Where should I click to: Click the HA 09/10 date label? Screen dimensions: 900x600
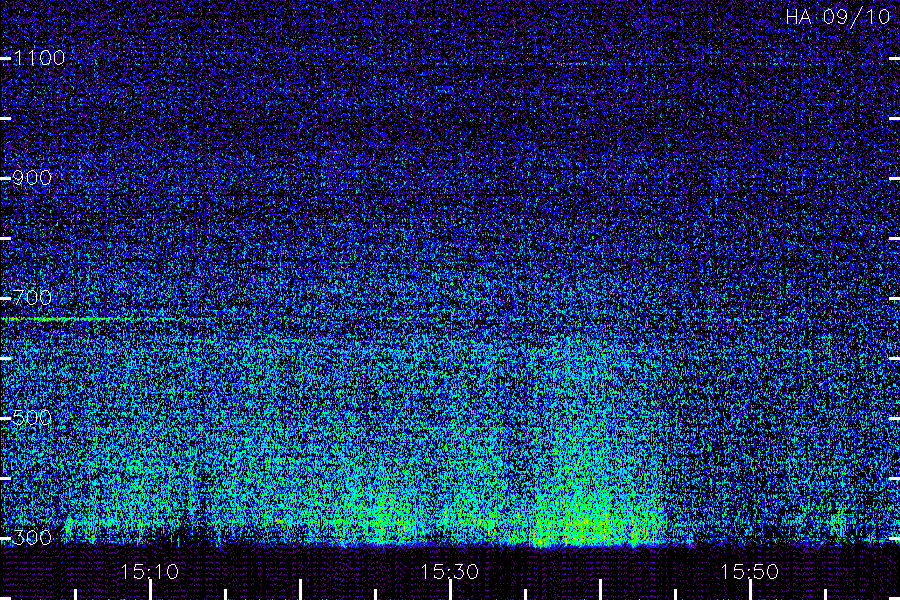pyautogui.click(x=837, y=17)
